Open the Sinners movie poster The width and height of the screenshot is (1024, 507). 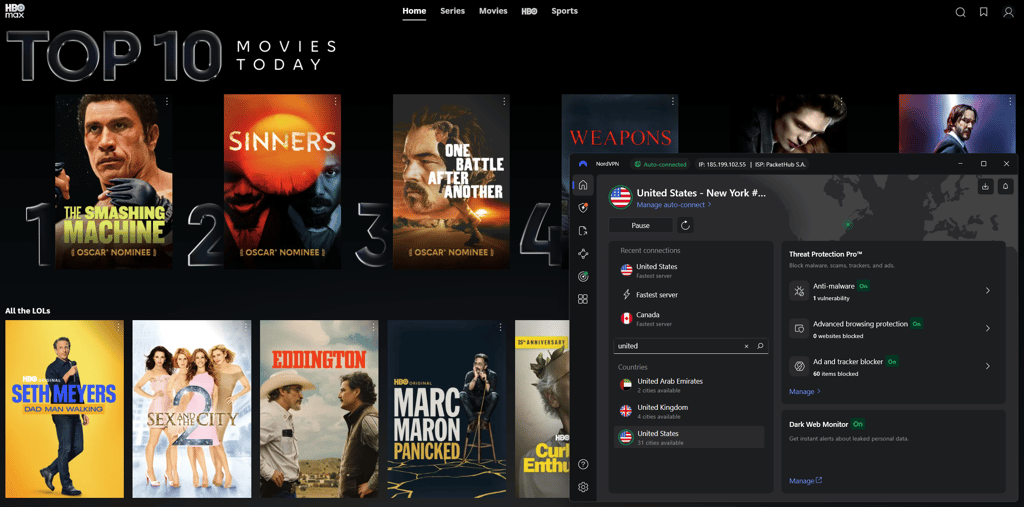click(x=282, y=182)
